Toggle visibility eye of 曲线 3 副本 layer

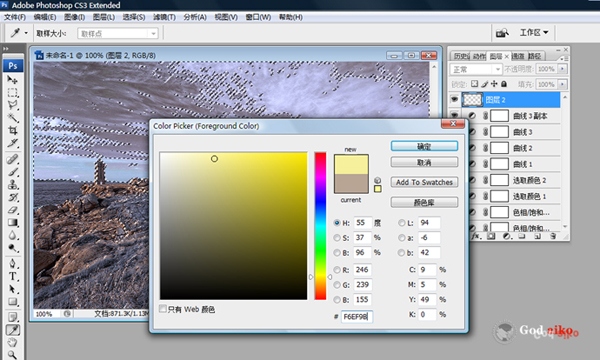point(454,115)
